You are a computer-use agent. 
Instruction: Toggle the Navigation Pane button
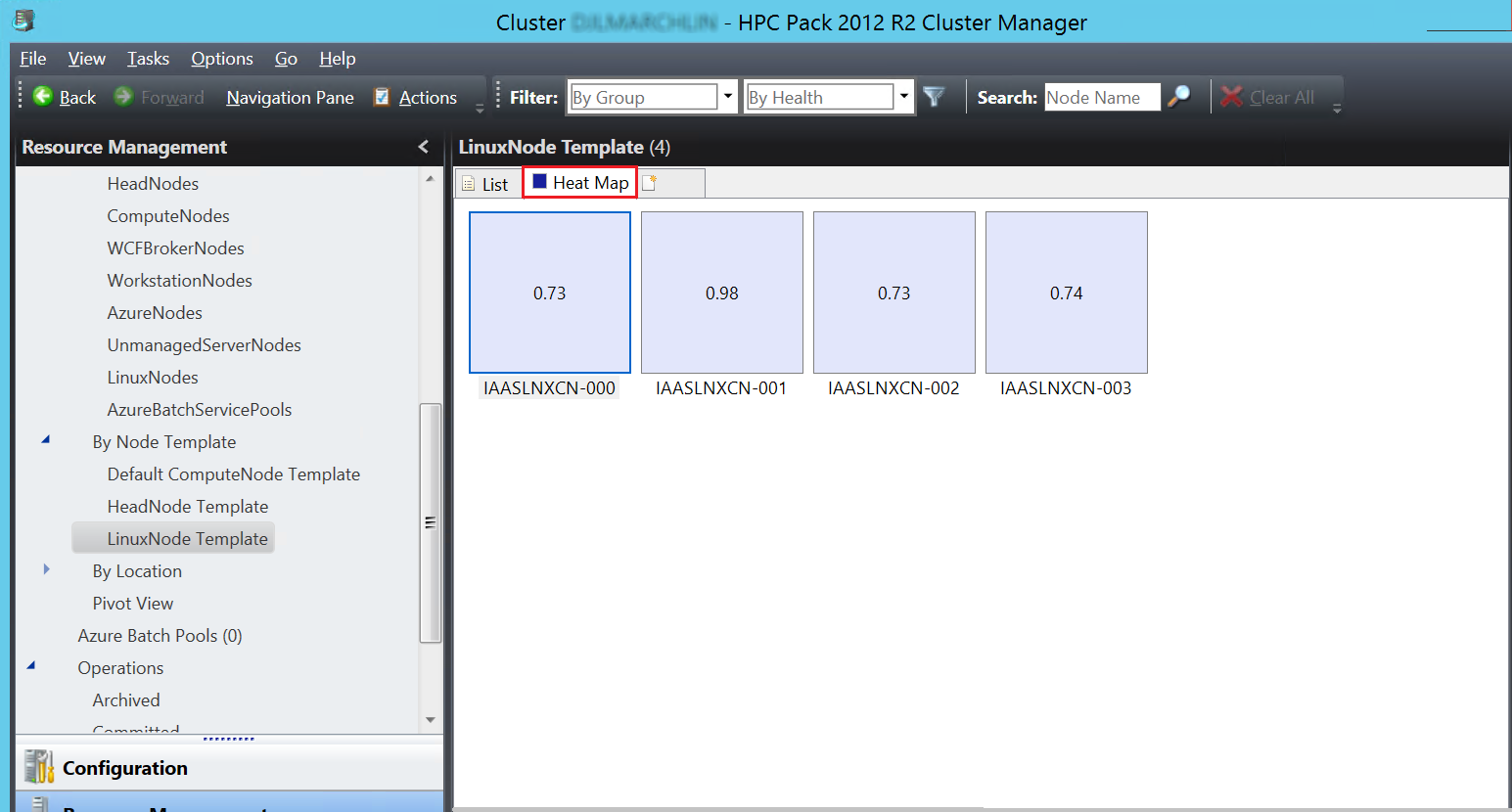[x=290, y=98]
